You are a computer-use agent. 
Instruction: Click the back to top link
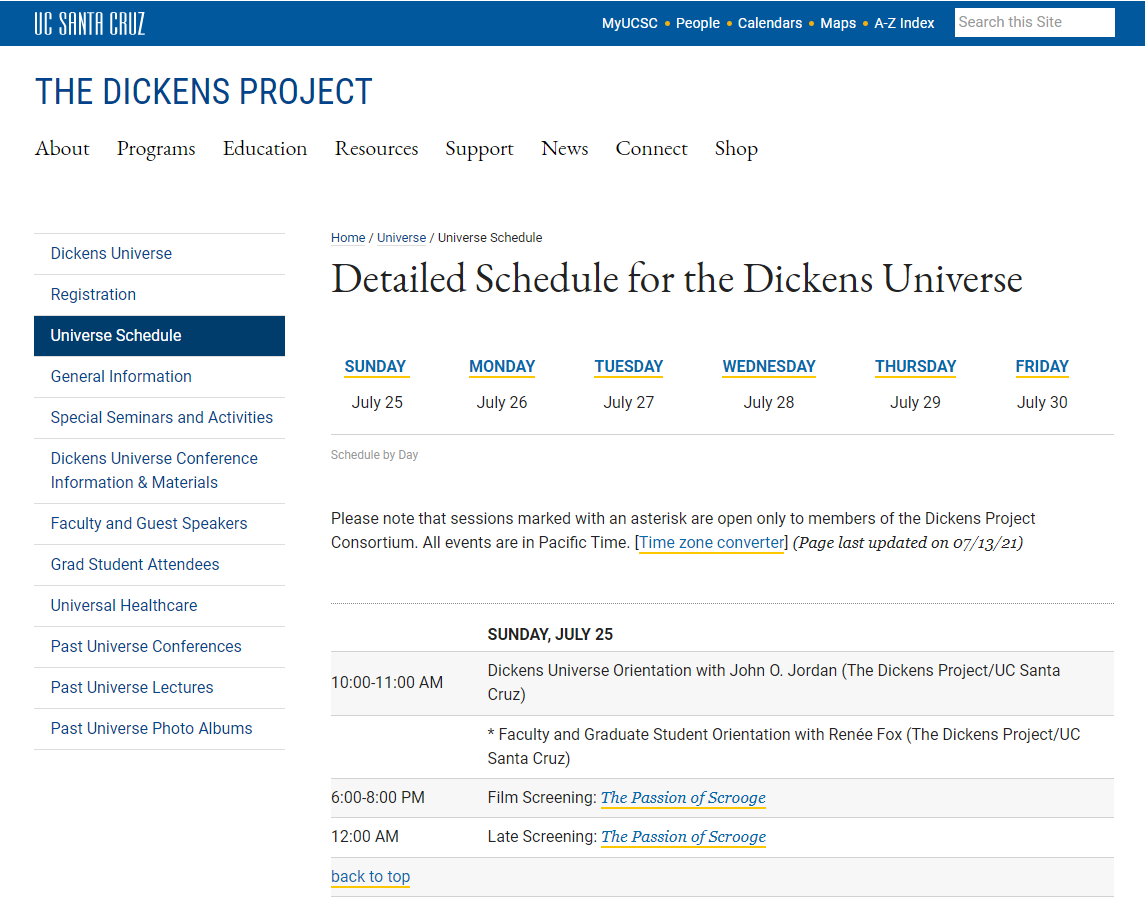pos(370,877)
